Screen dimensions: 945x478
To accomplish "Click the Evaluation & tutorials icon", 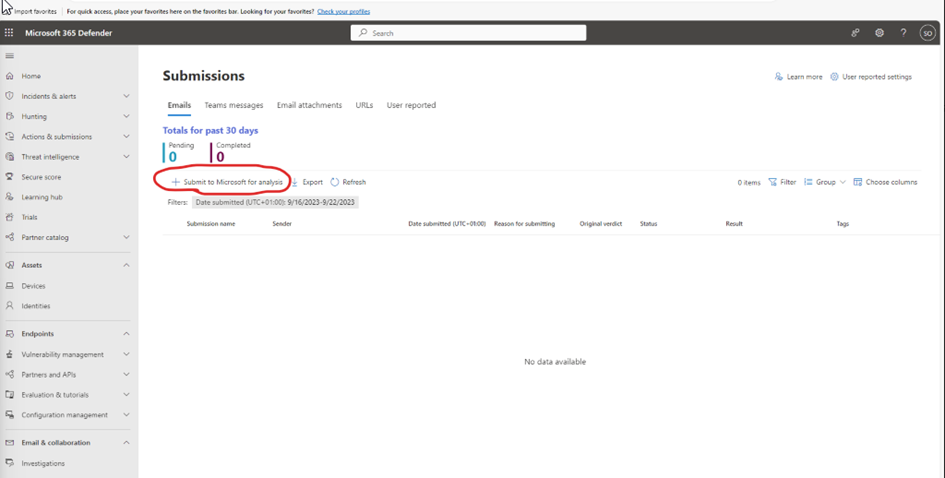I will (x=9, y=394).
